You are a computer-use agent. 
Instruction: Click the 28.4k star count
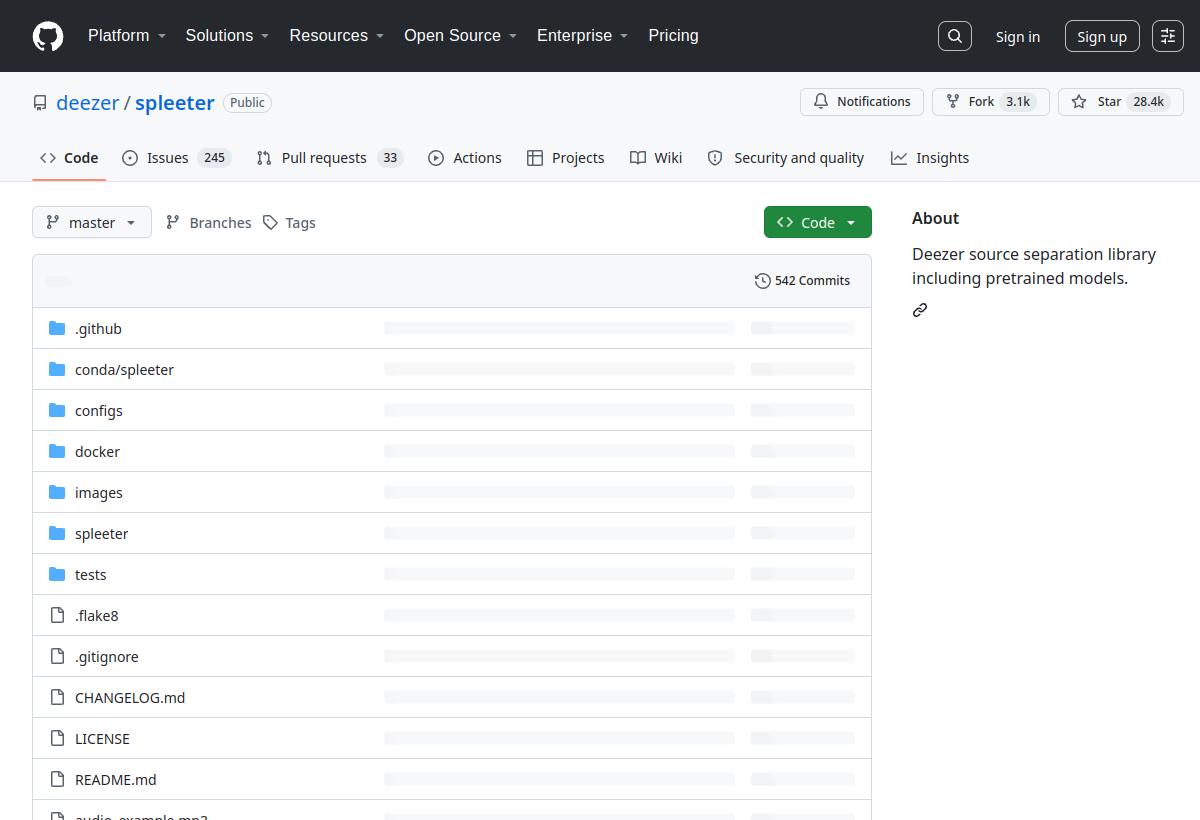tap(1148, 102)
